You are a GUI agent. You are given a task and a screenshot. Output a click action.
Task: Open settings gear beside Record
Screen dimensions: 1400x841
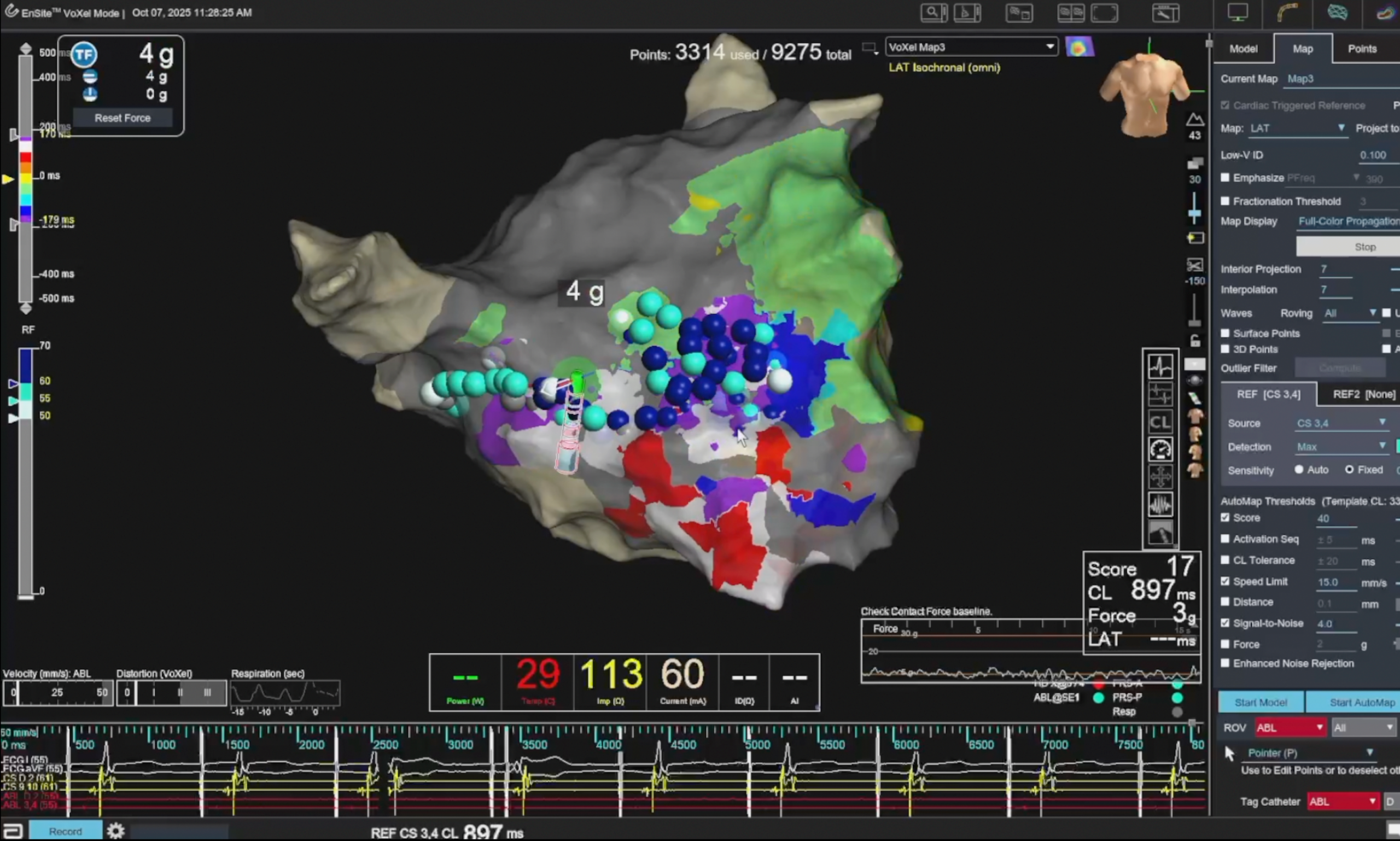click(x=115, y=831)
